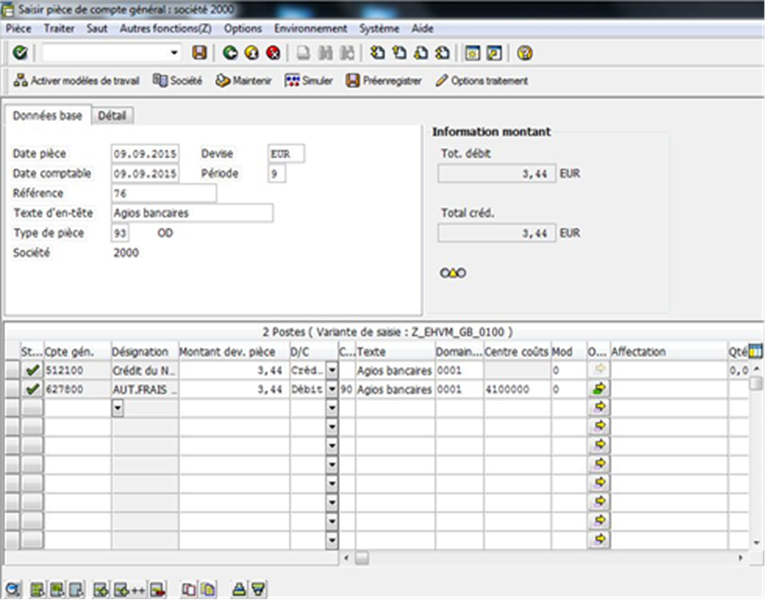Click the Maintenir button

click(x=244, y=80)
